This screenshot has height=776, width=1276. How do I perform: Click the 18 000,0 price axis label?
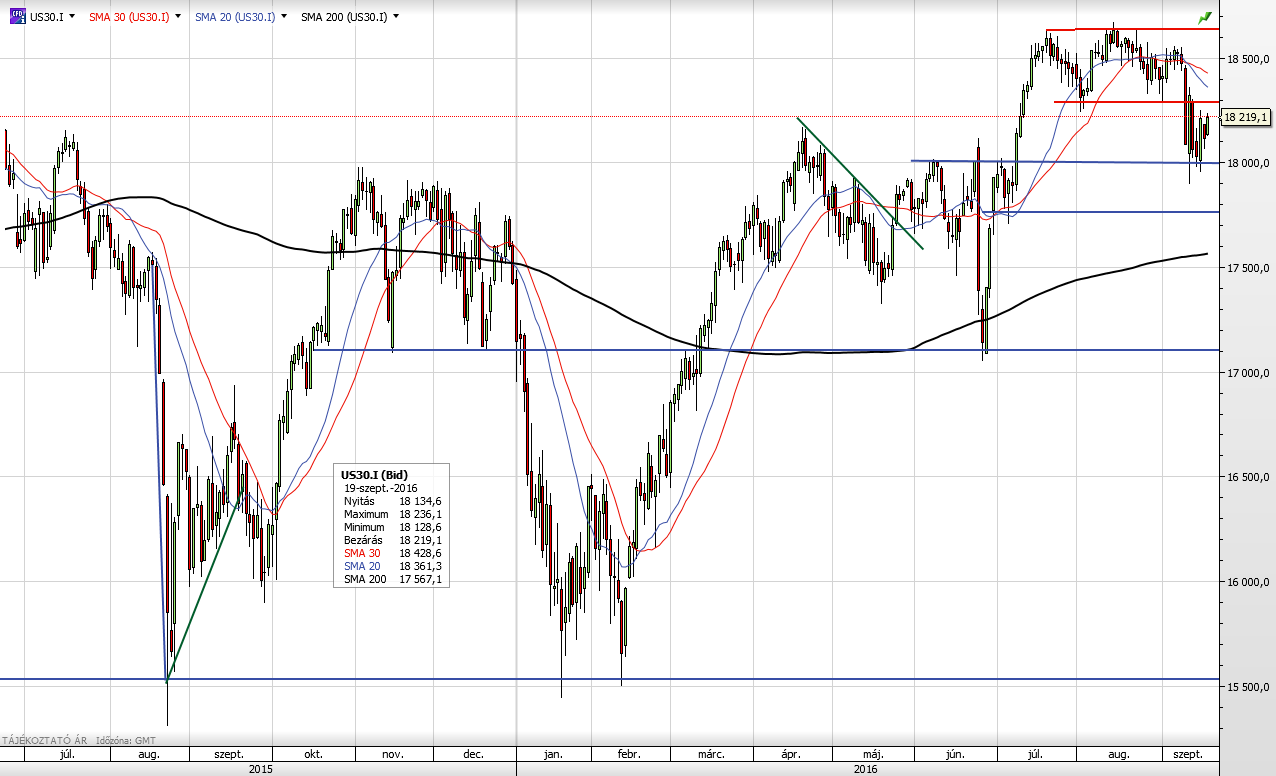1248,163
